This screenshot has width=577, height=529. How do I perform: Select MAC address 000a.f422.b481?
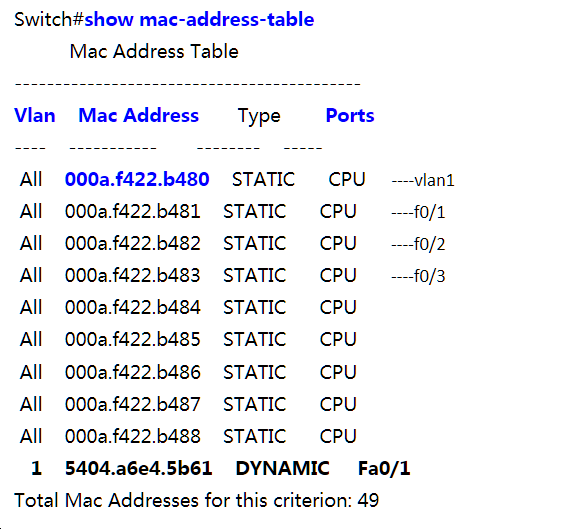132,212
